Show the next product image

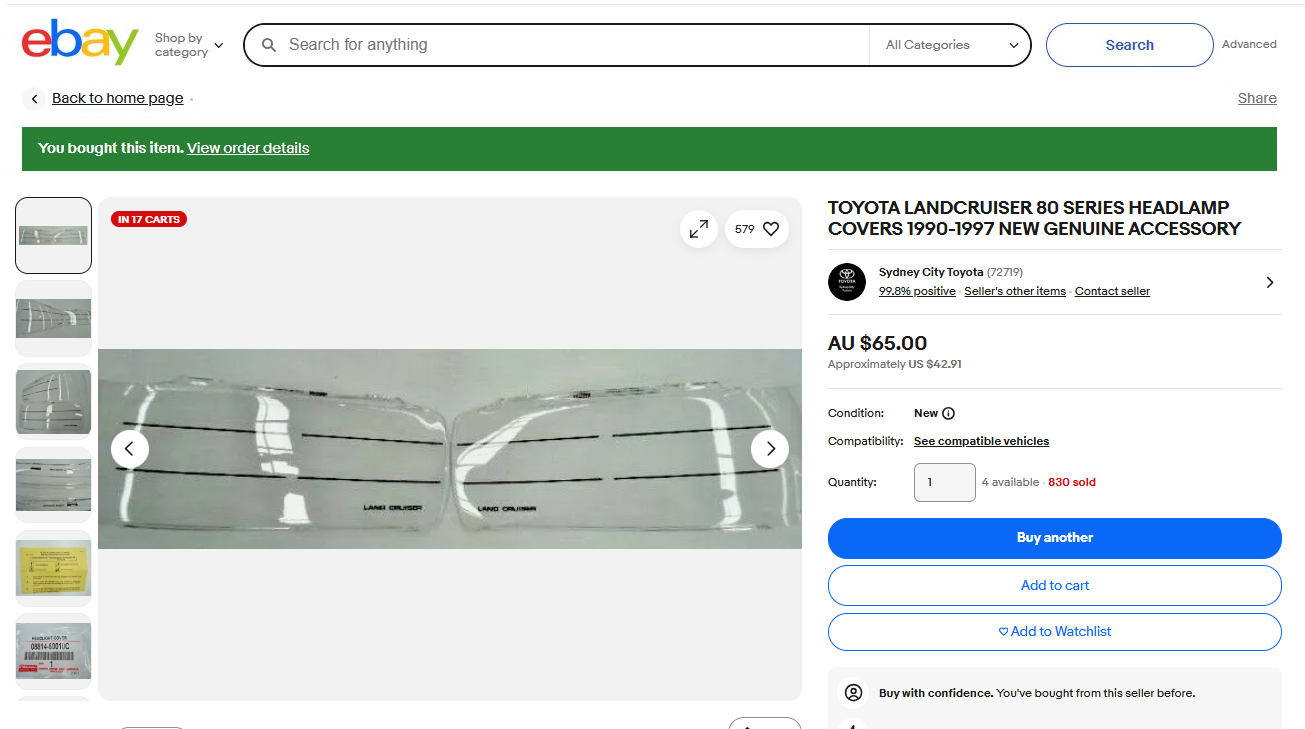(769, 449)
